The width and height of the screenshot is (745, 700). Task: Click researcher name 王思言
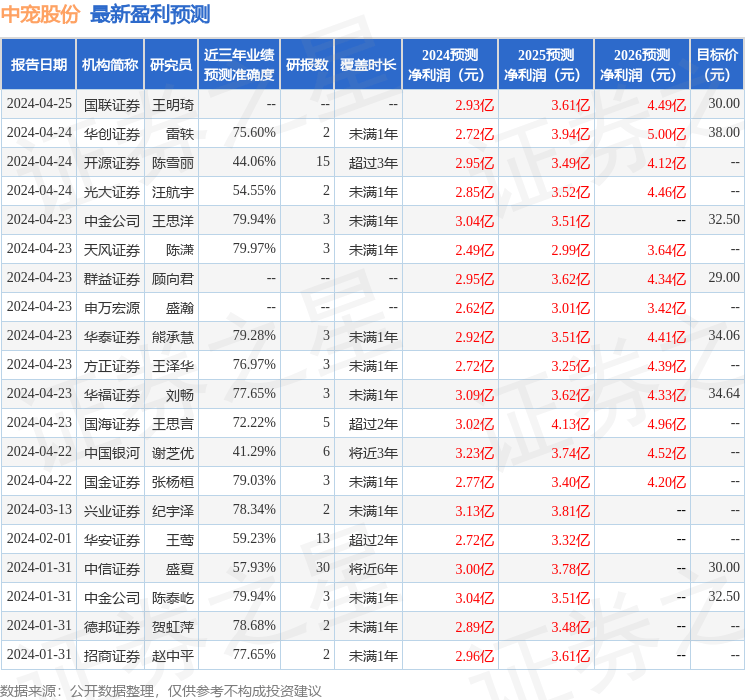[x=173, y=424]
